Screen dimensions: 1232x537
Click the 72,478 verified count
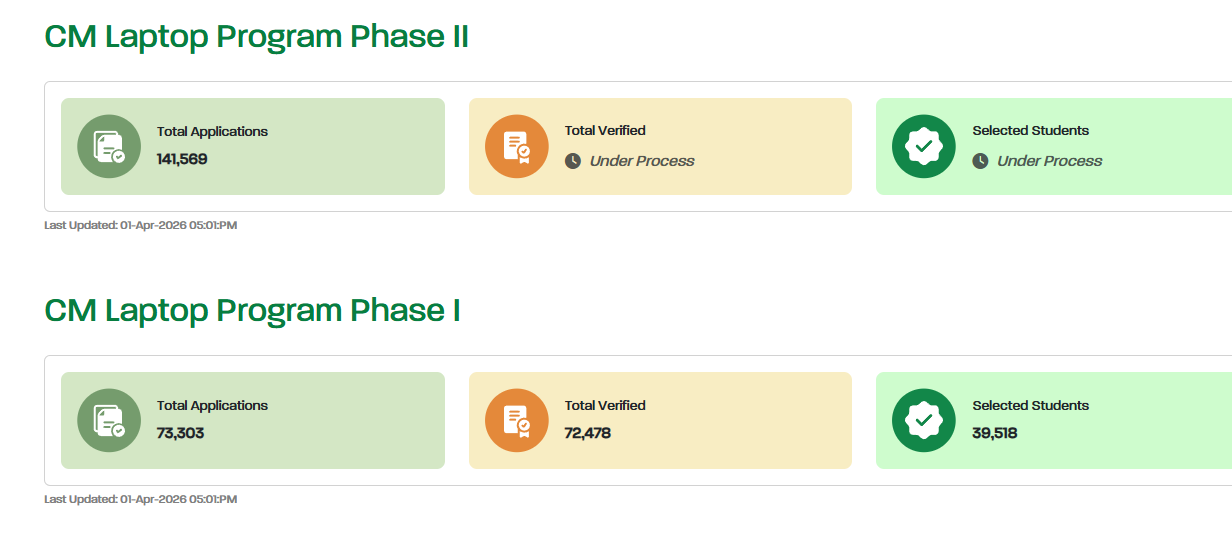click(x=588, y=433)
